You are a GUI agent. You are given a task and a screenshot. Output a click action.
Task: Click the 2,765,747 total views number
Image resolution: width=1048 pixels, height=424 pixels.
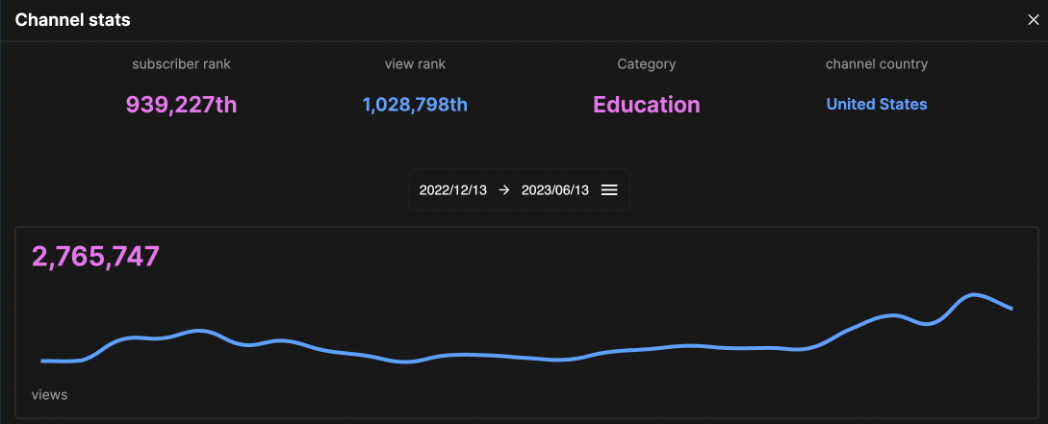coord(96,257)
